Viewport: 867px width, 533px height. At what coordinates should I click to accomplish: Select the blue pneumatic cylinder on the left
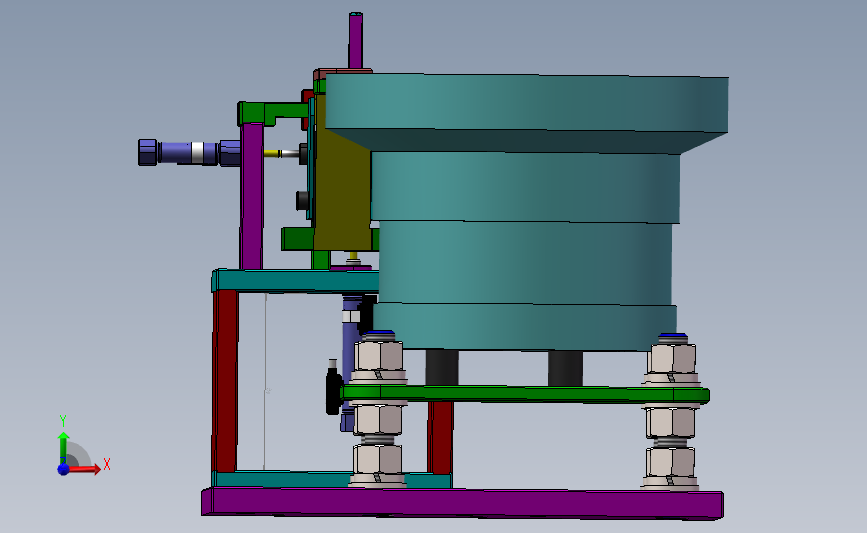189,153
